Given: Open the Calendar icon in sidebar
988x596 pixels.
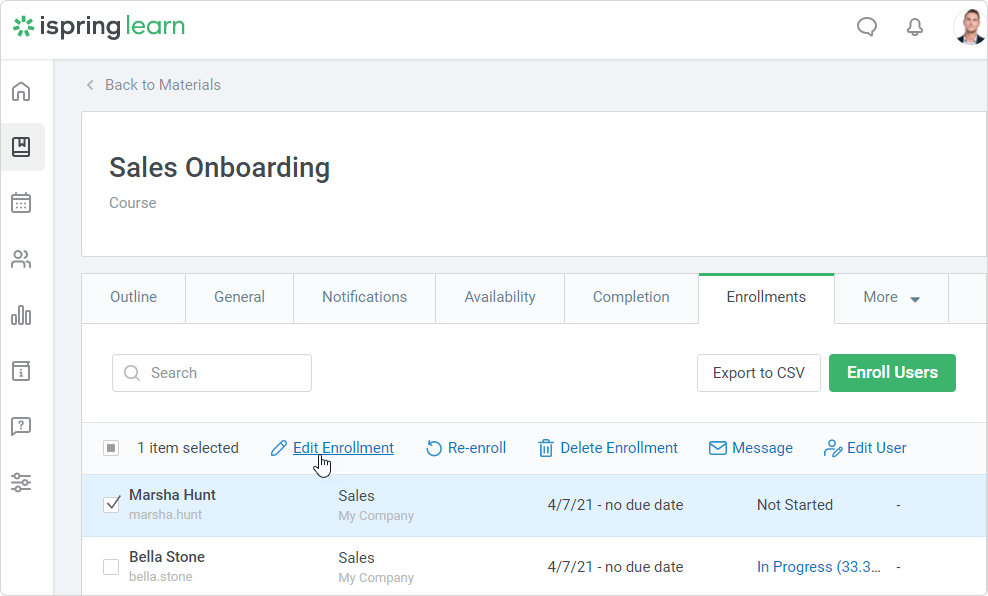Looking at the screenshot, I should (x=21, y=203).
